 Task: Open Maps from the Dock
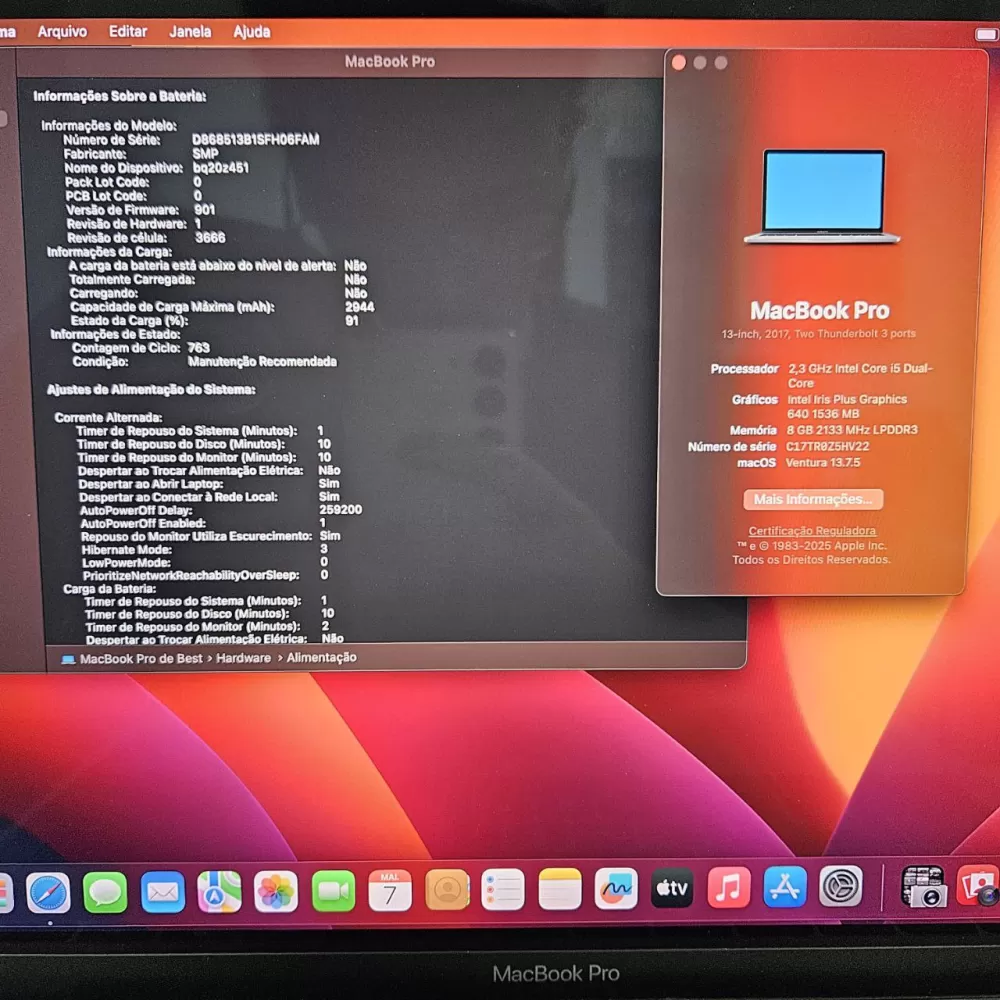coord(219,892)
